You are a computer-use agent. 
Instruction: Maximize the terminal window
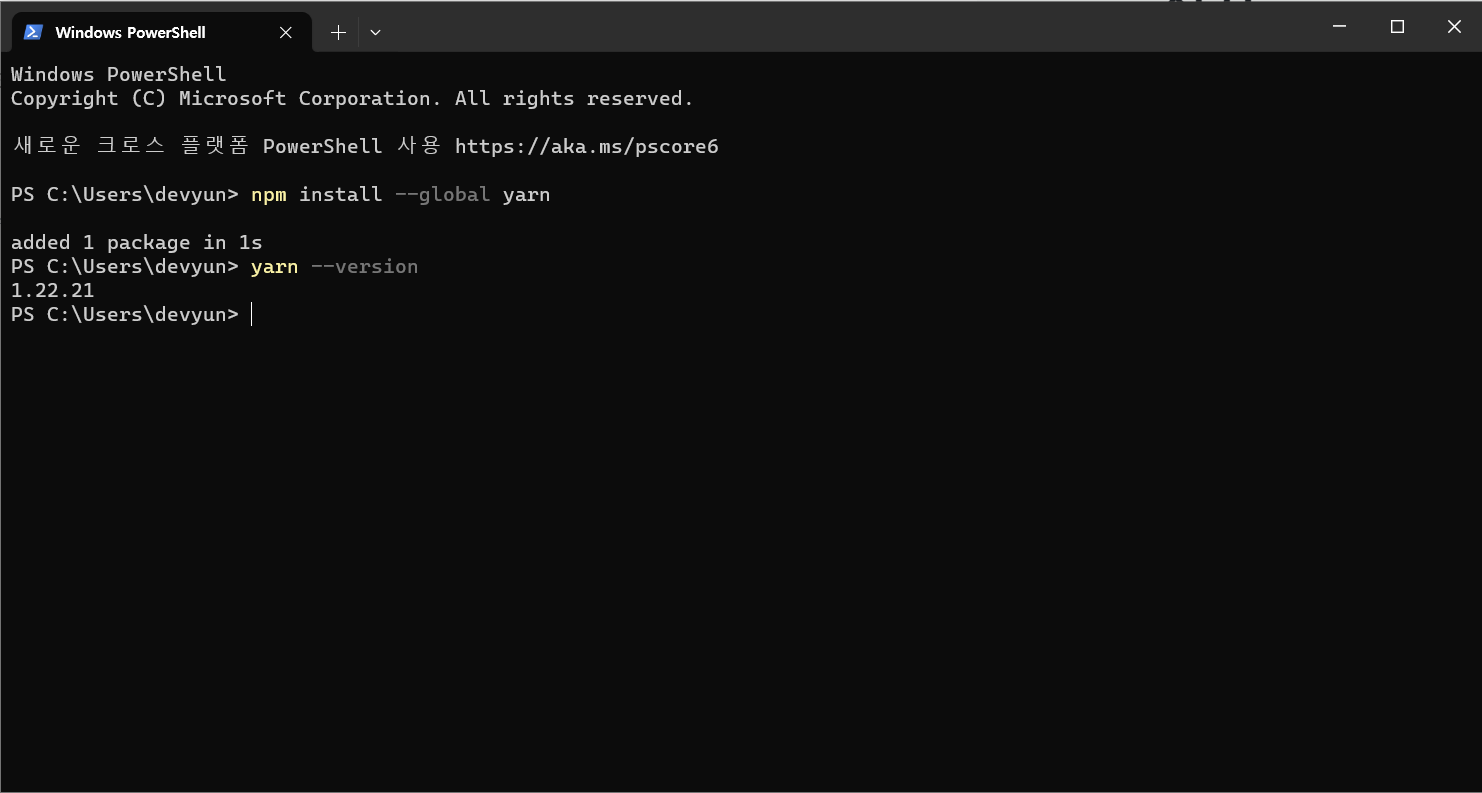[1397, 27]
